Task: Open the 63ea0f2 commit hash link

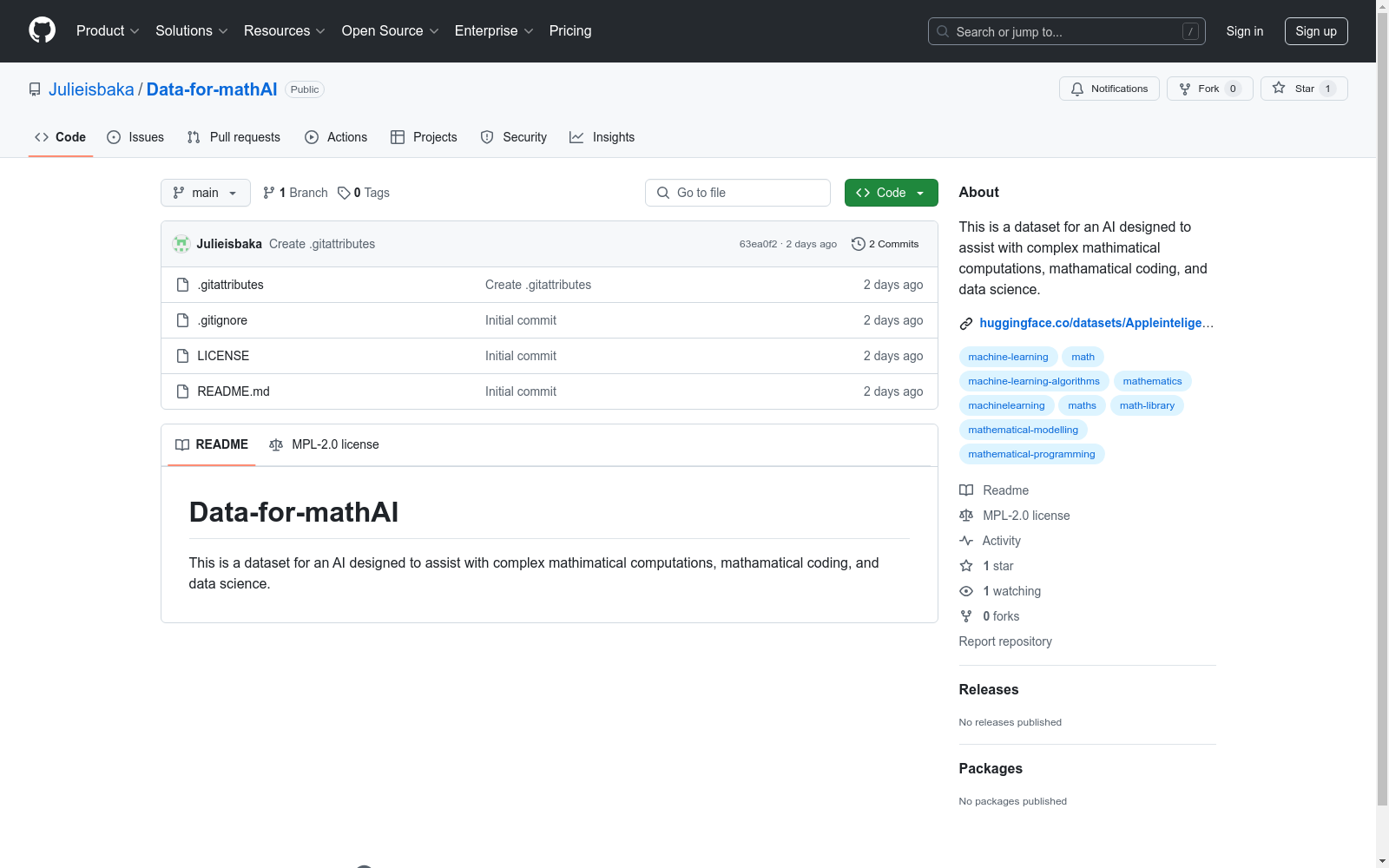Action: tap(758, 244)
